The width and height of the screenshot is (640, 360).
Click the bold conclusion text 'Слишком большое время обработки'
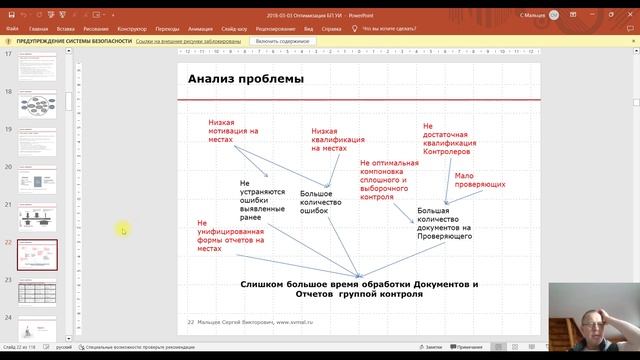(359, 289)
